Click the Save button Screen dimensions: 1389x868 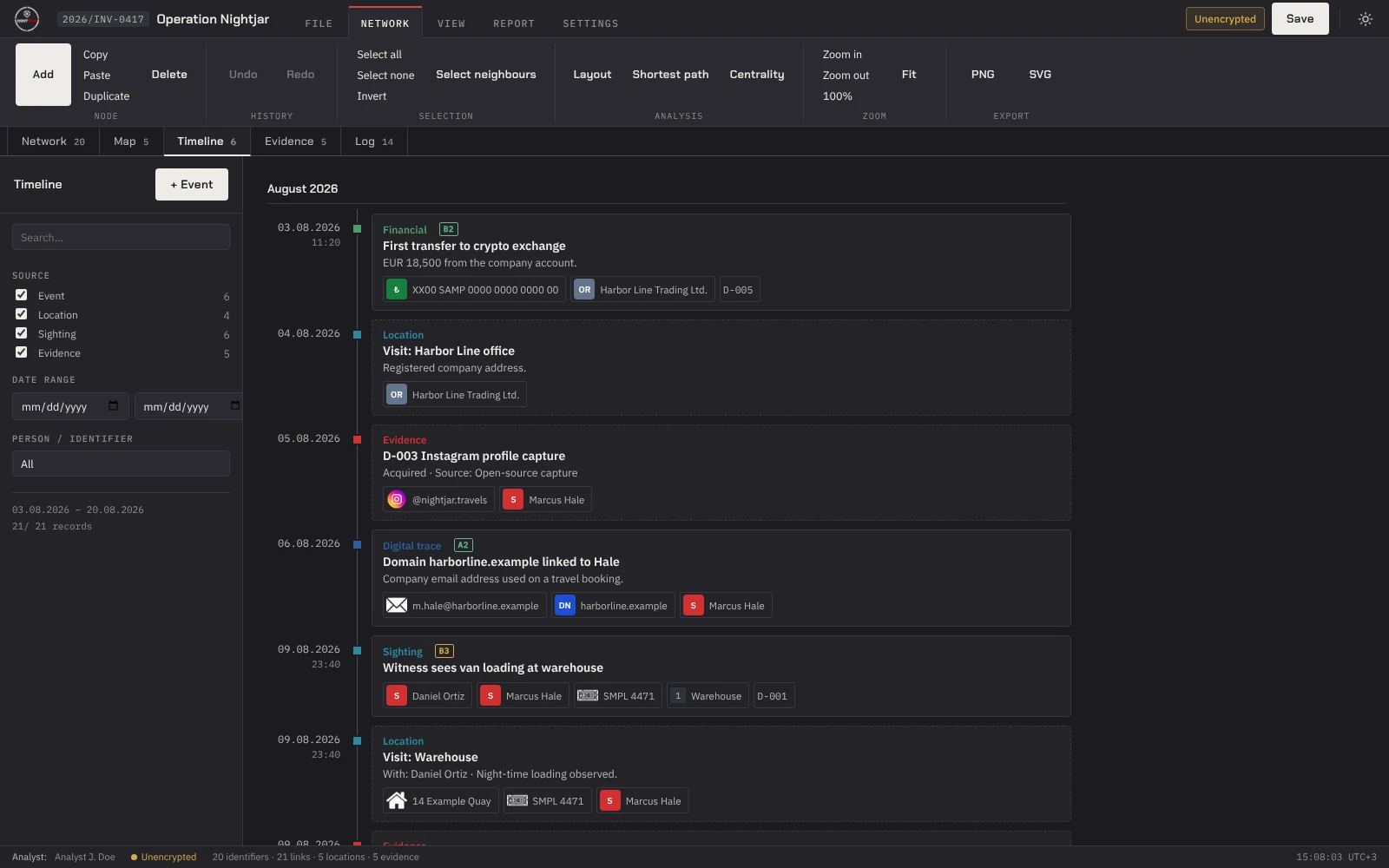pyautogui.click(x=1300, y=19)
